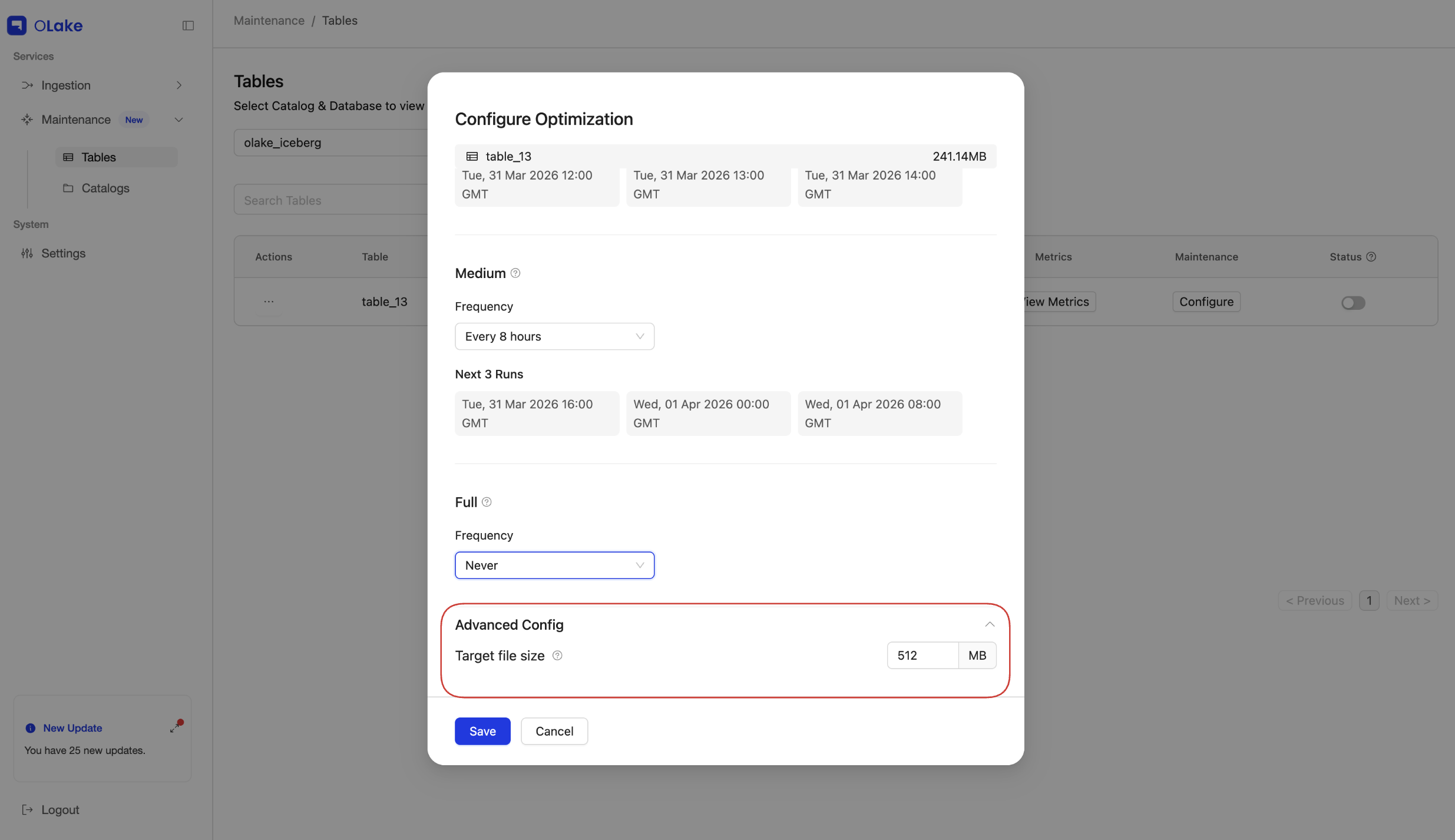Collapse the Advanced Config section
This screenshot has height=840, width=1455.
pyautogui.click(x=988, y=624)
